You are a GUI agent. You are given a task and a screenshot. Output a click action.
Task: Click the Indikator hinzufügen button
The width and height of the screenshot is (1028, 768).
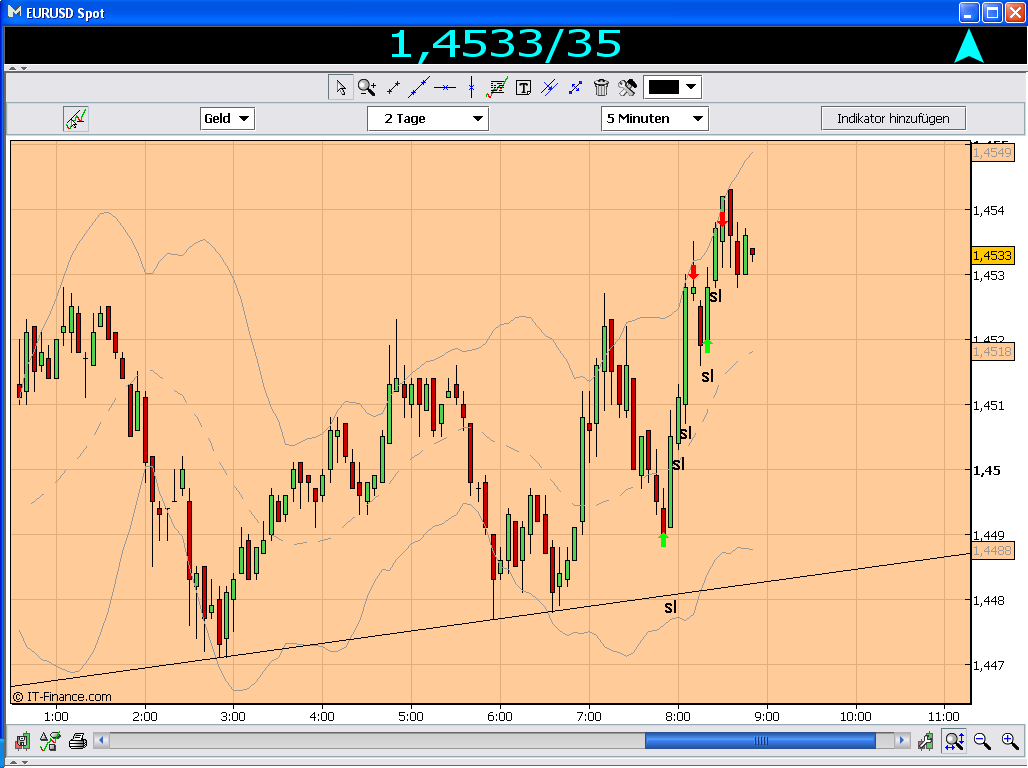[x=893, y=119]
